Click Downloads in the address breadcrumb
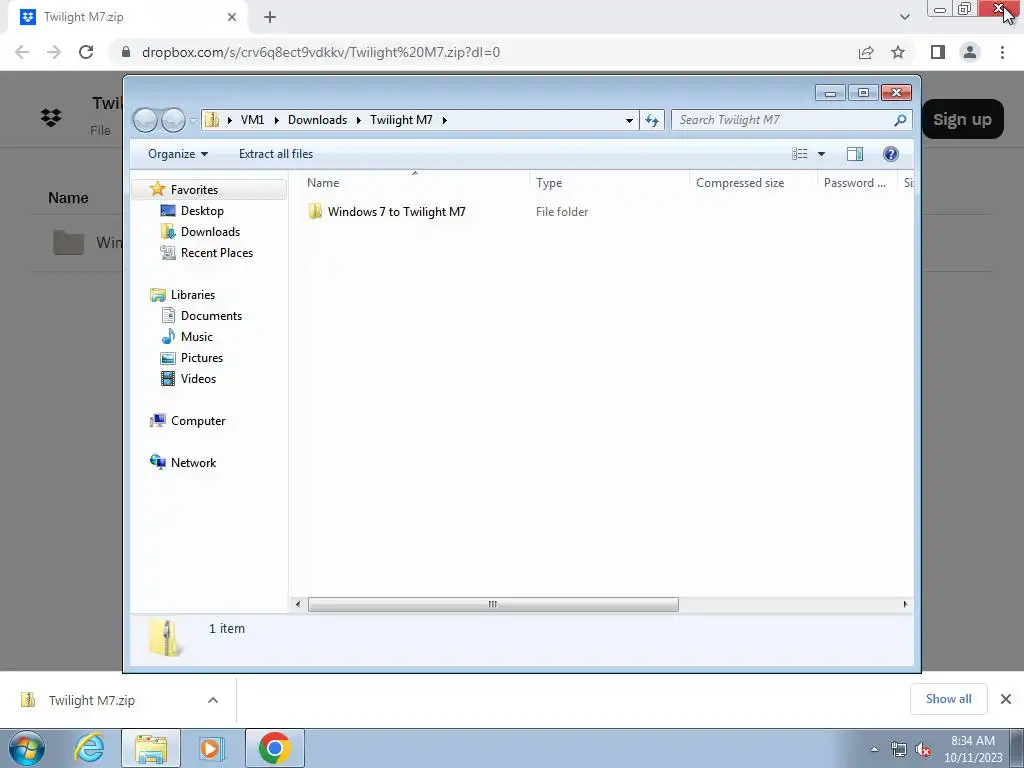The width and height of the screenshot is (1024, 768). click(x=317, y=120)
